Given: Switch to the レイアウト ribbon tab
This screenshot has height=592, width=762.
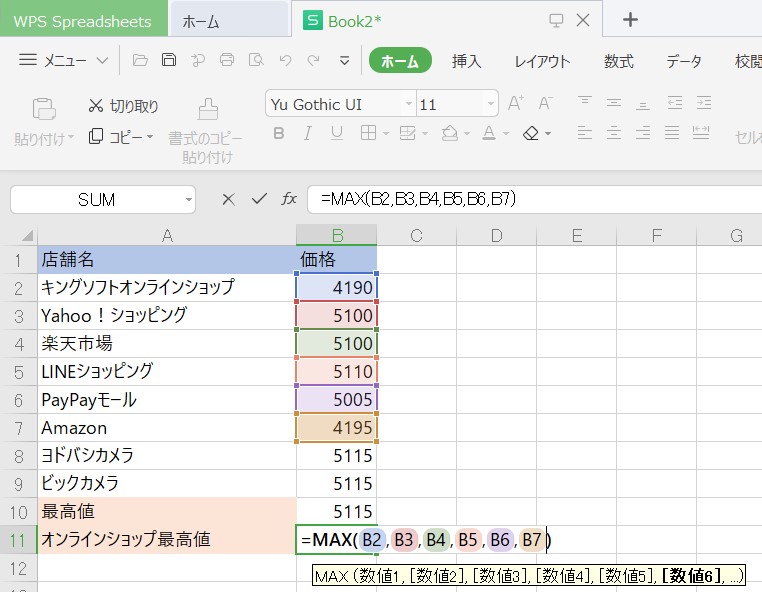Looking at the screenshot, I should pyautogui.click(x=541, y=61).
